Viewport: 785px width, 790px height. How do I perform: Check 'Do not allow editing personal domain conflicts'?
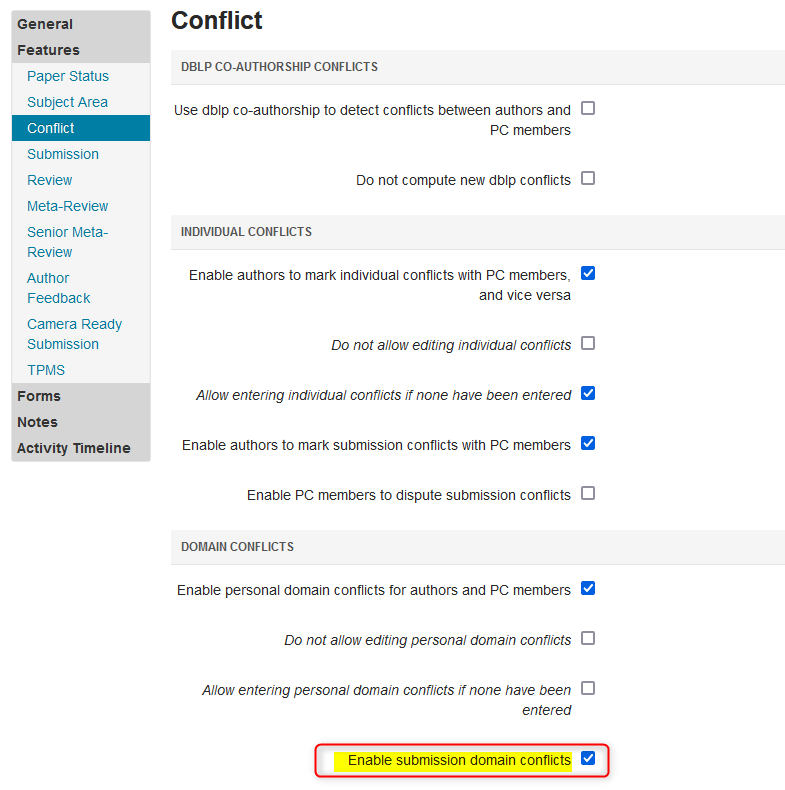587,638
